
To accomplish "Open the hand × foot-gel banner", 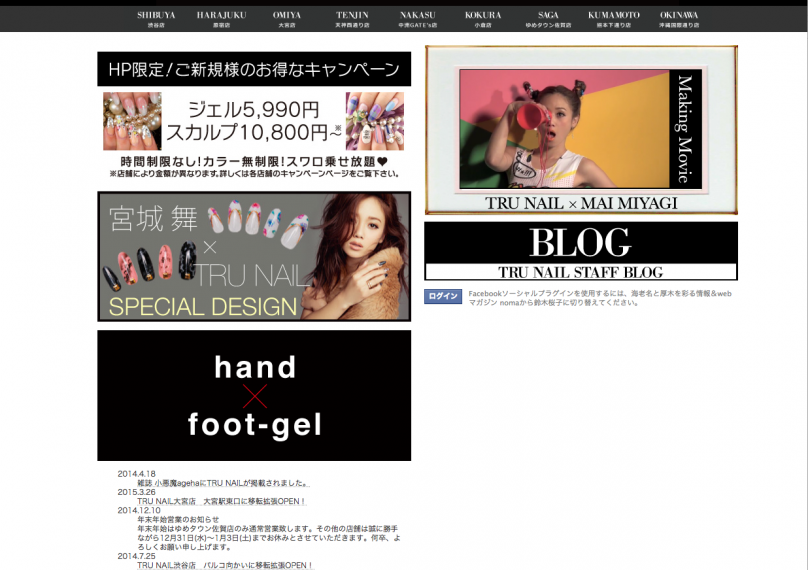I will [x=254, y=396].
